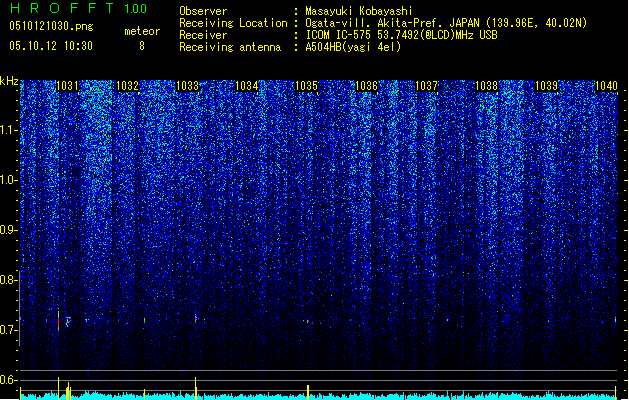Click the 1037 time marker
629x400 pixels.
pyautogui.click(x=426, y=86)
